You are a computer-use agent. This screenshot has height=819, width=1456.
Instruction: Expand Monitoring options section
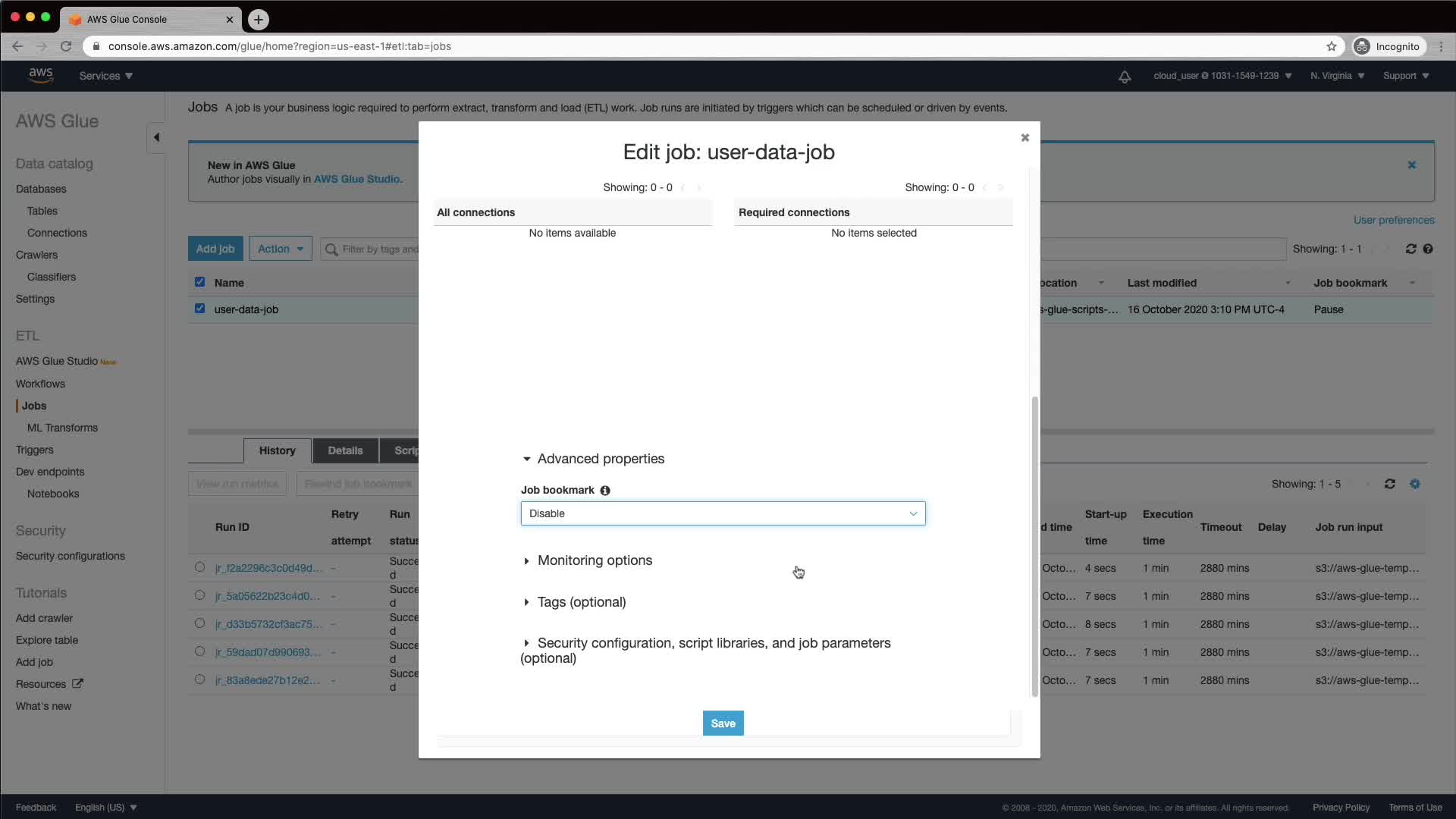pos(595,560)
